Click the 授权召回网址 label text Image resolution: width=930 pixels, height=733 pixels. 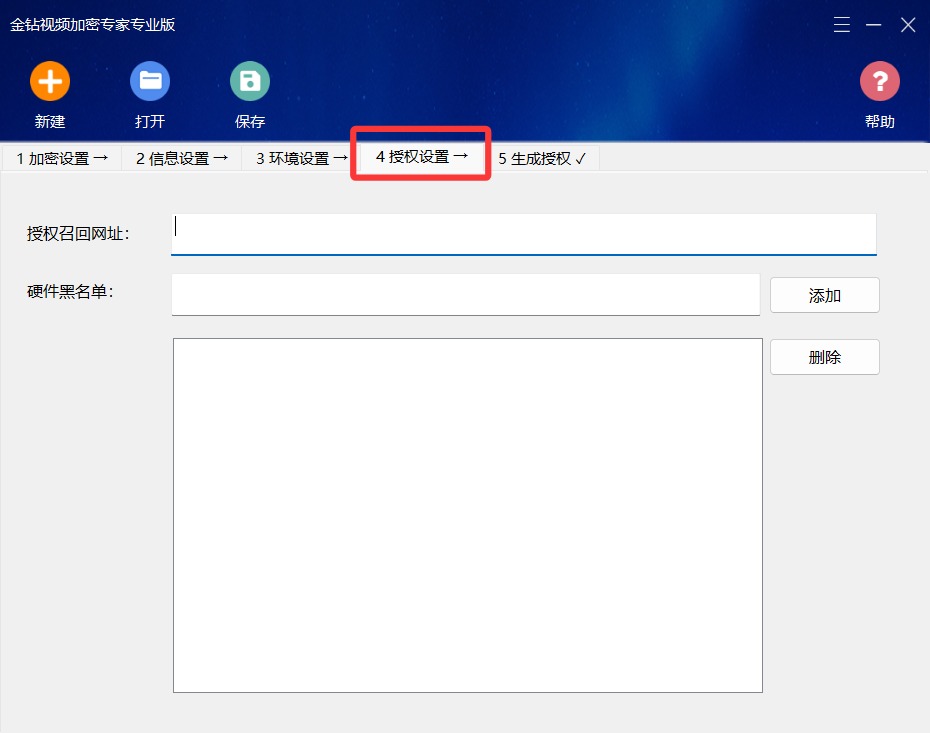point(78,234)
